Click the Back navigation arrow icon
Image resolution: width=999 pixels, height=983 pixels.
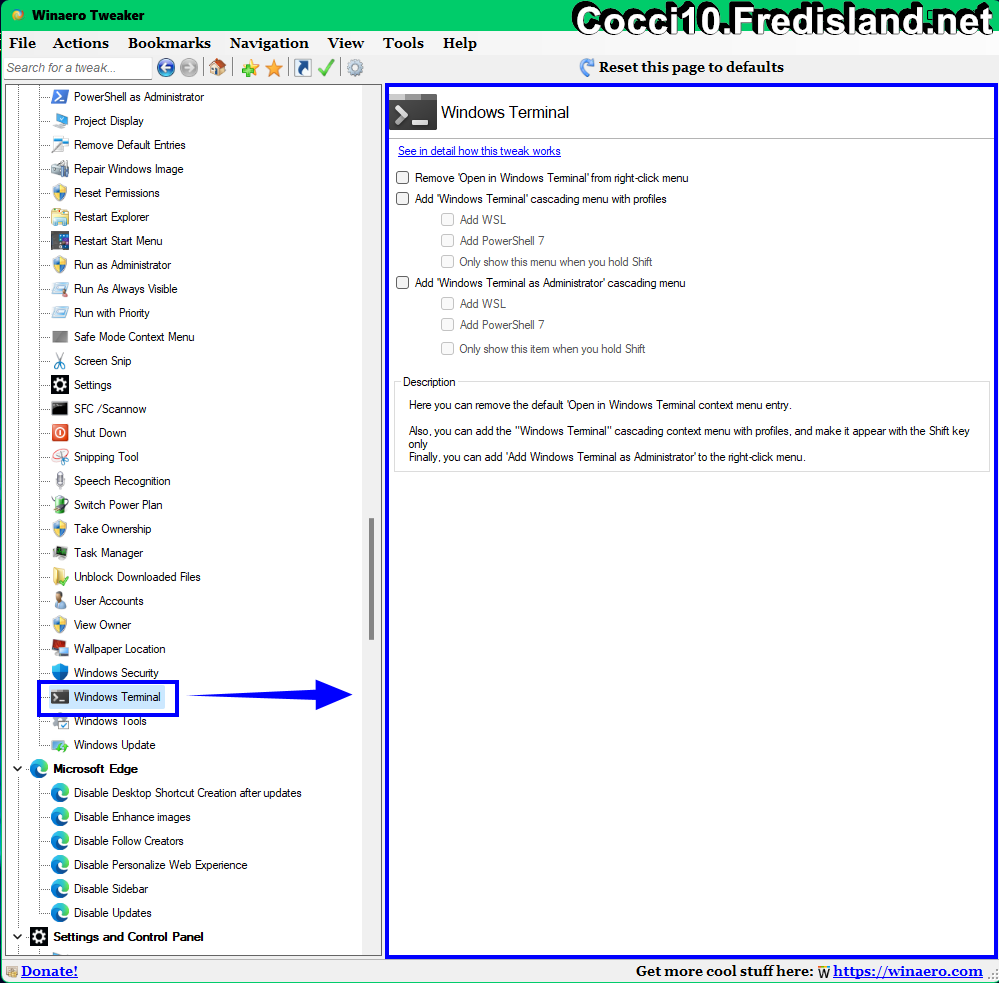pyautogui.click(x=166, y=68)
